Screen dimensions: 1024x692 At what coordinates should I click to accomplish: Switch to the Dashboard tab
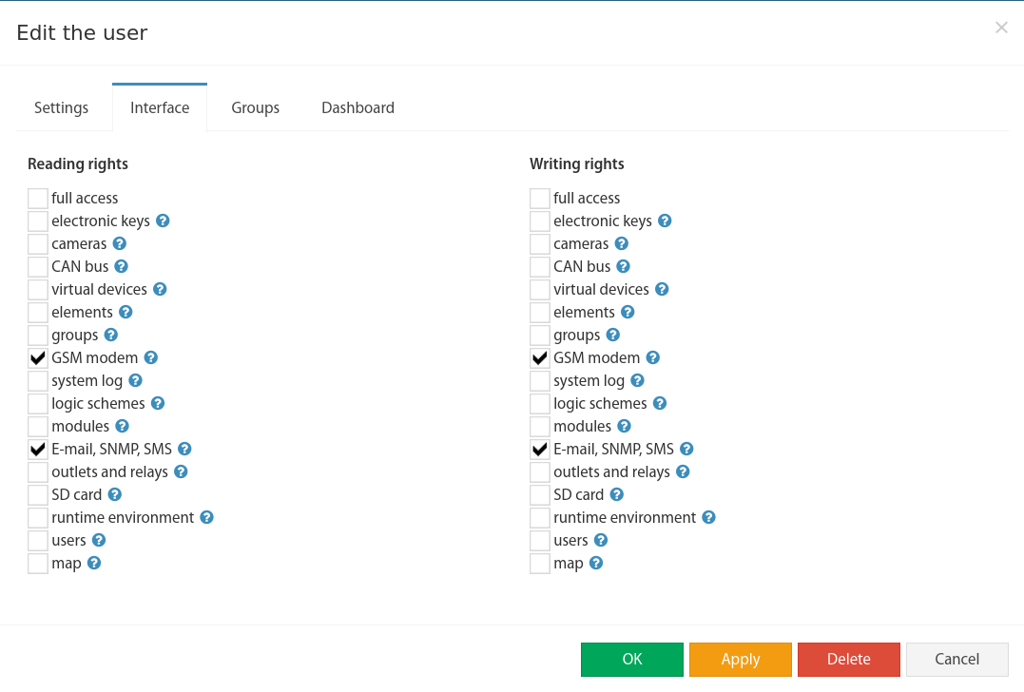358,108
